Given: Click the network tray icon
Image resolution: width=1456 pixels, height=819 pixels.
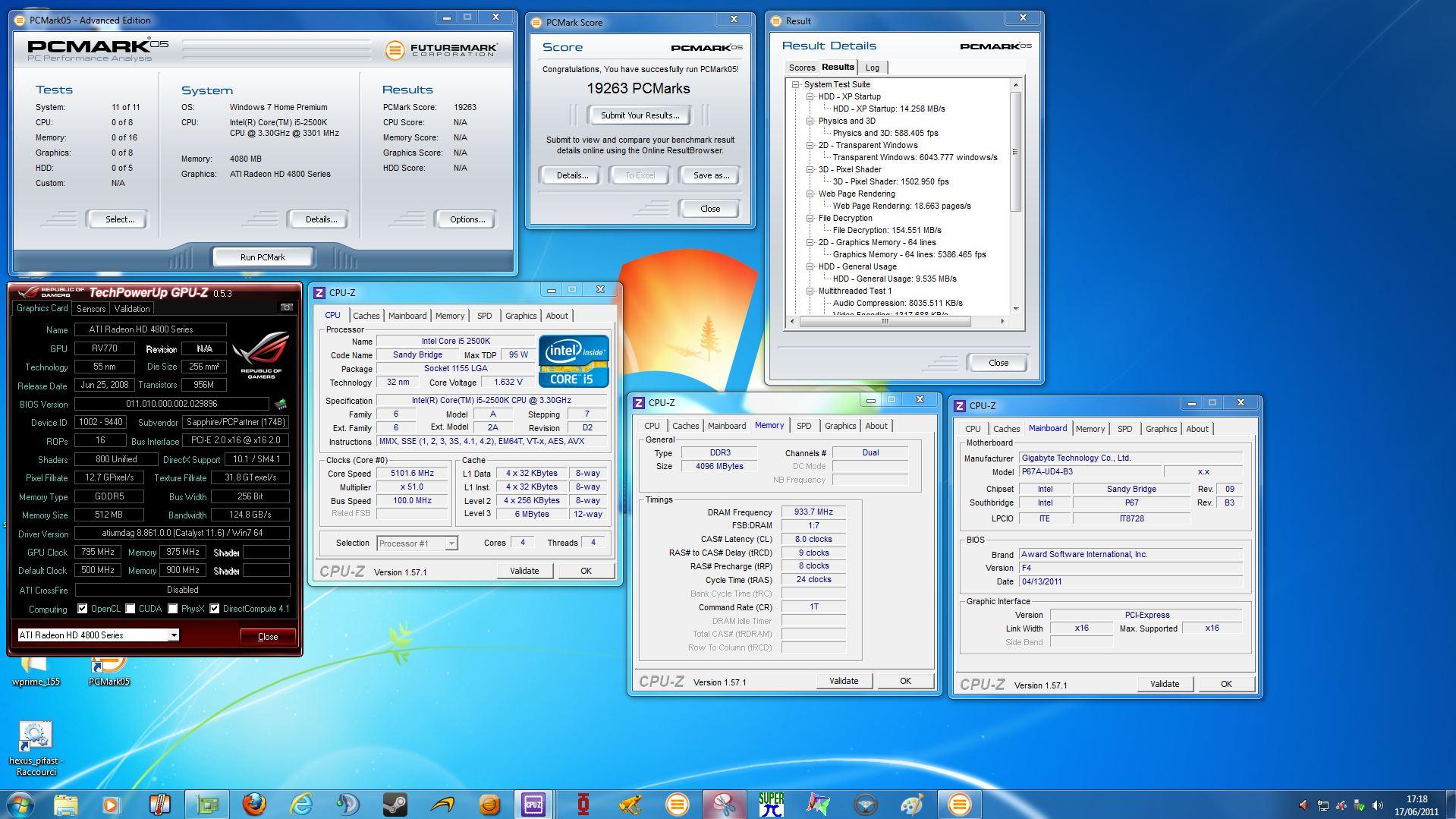Looking at the screenshot, I should [x=1322, y=805].
